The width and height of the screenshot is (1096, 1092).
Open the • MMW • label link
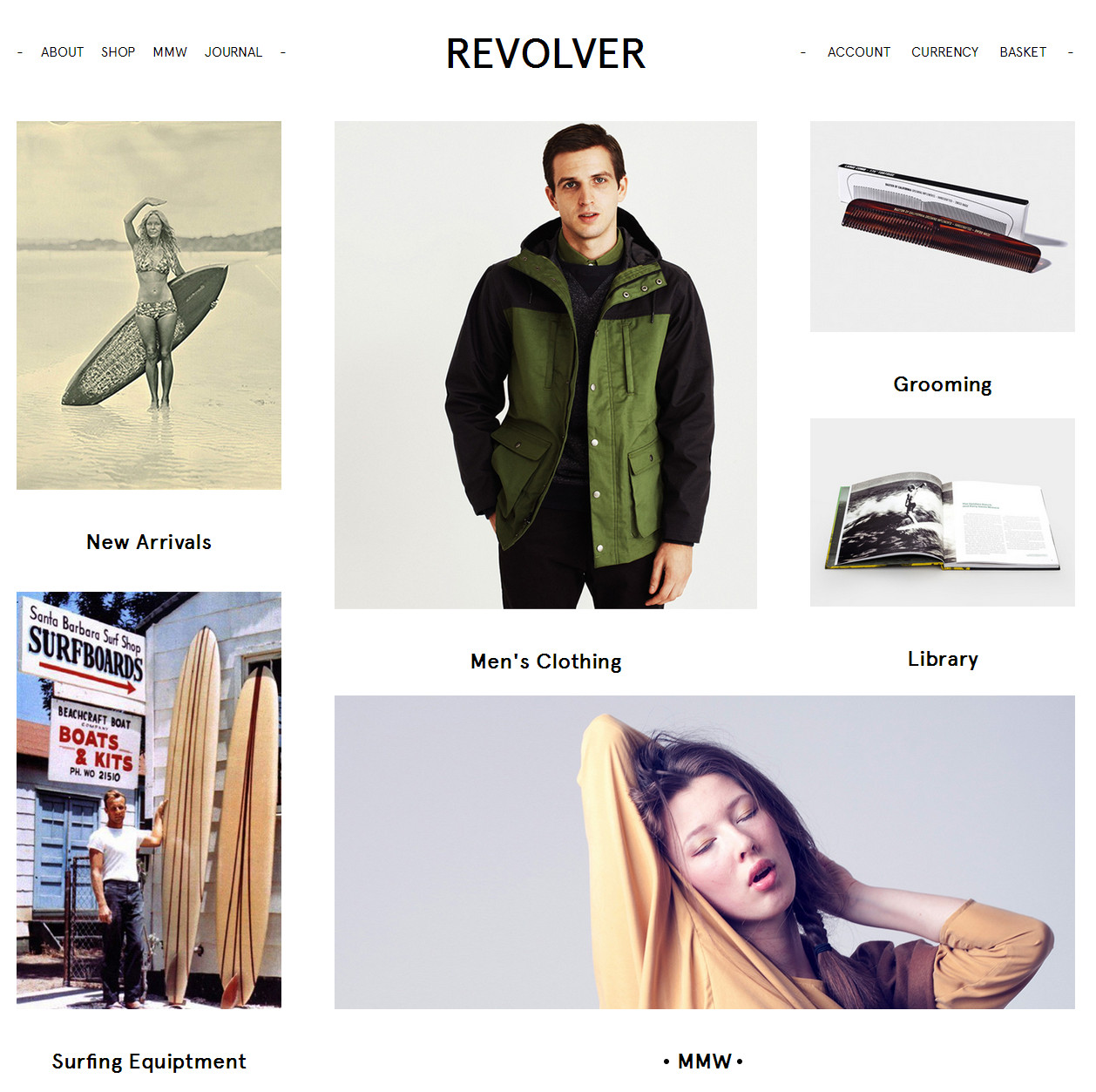coord(704,1061)
